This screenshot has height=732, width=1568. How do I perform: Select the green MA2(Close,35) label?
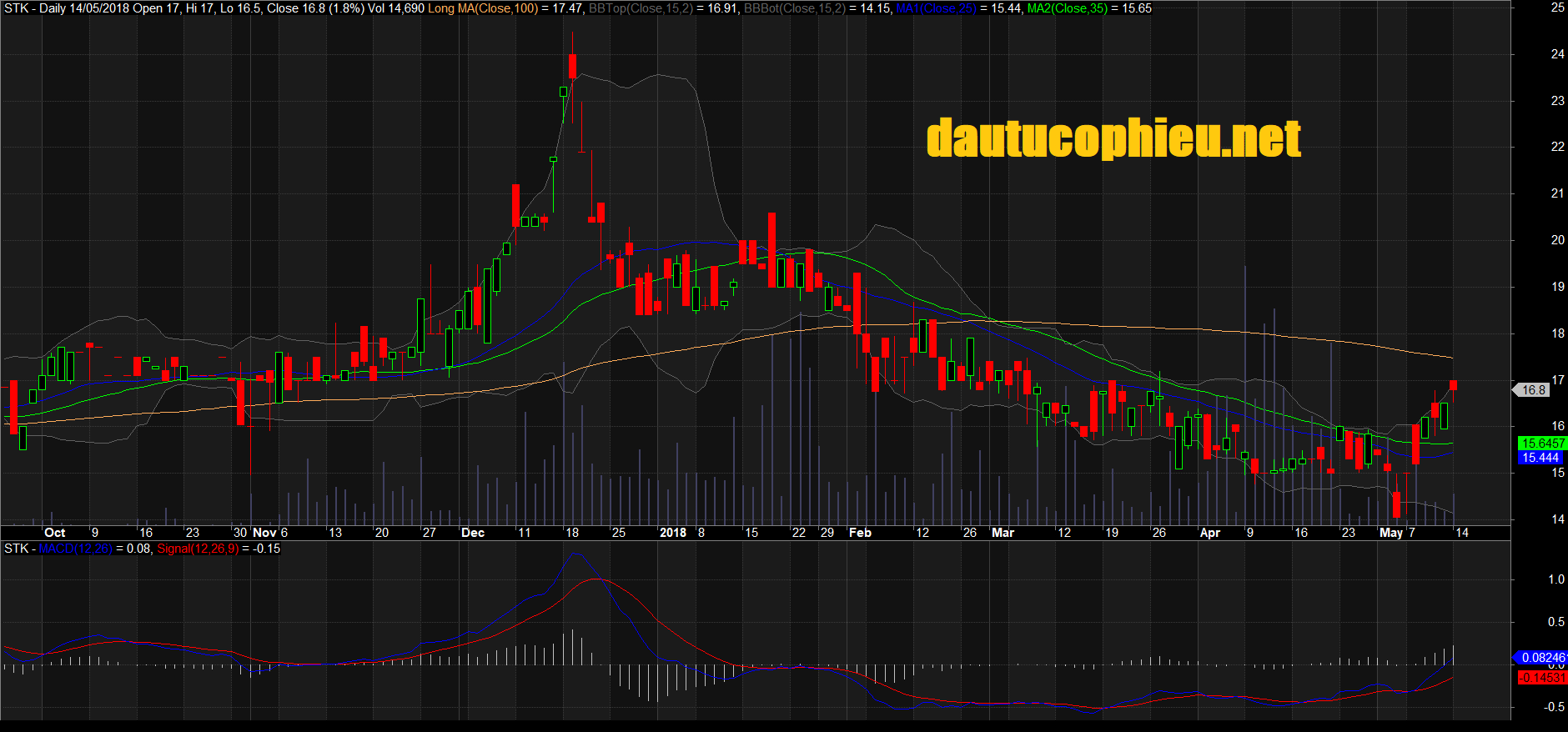(x=1068, y=8)
